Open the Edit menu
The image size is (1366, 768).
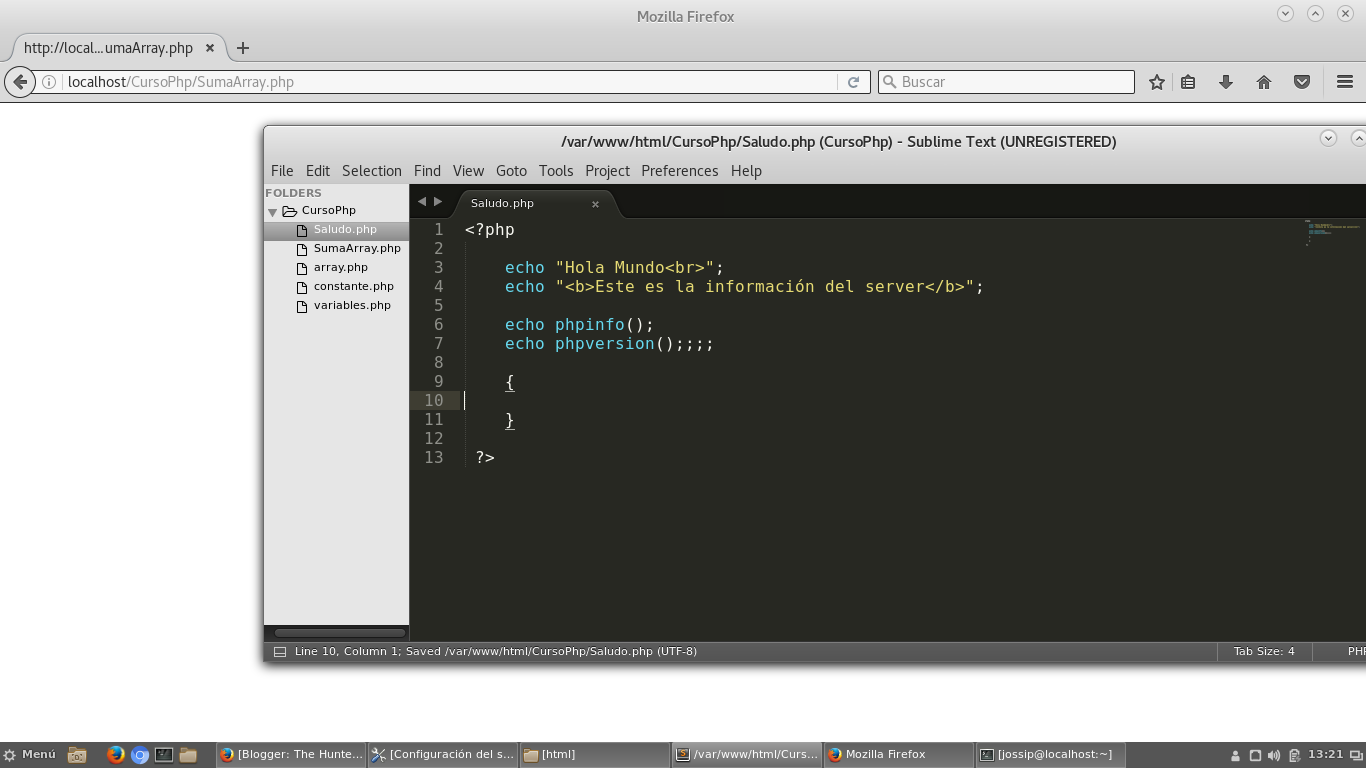[x=318, y=171]
